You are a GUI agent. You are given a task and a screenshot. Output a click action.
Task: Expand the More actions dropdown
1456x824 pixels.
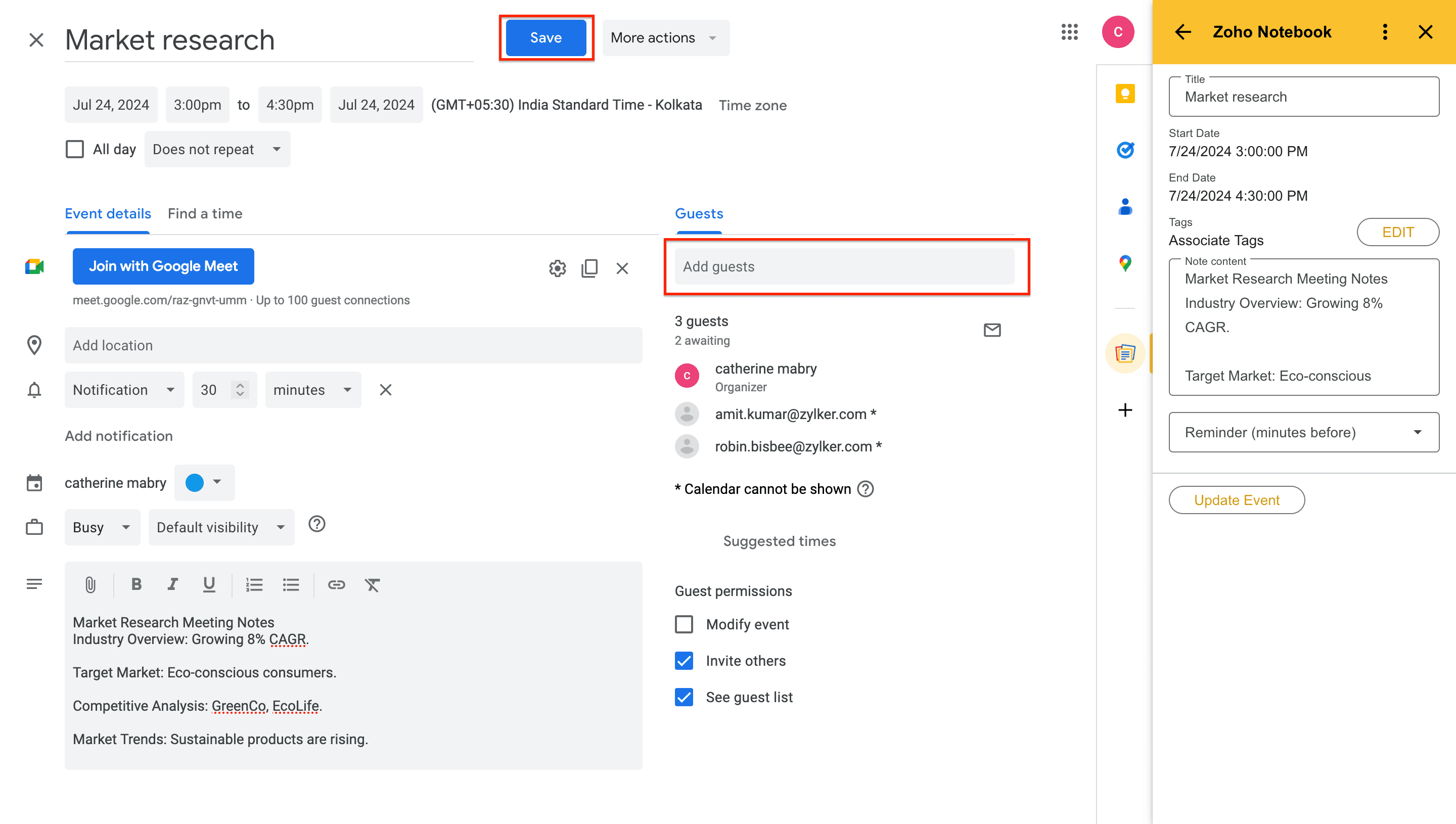click(x=665, y=38)
